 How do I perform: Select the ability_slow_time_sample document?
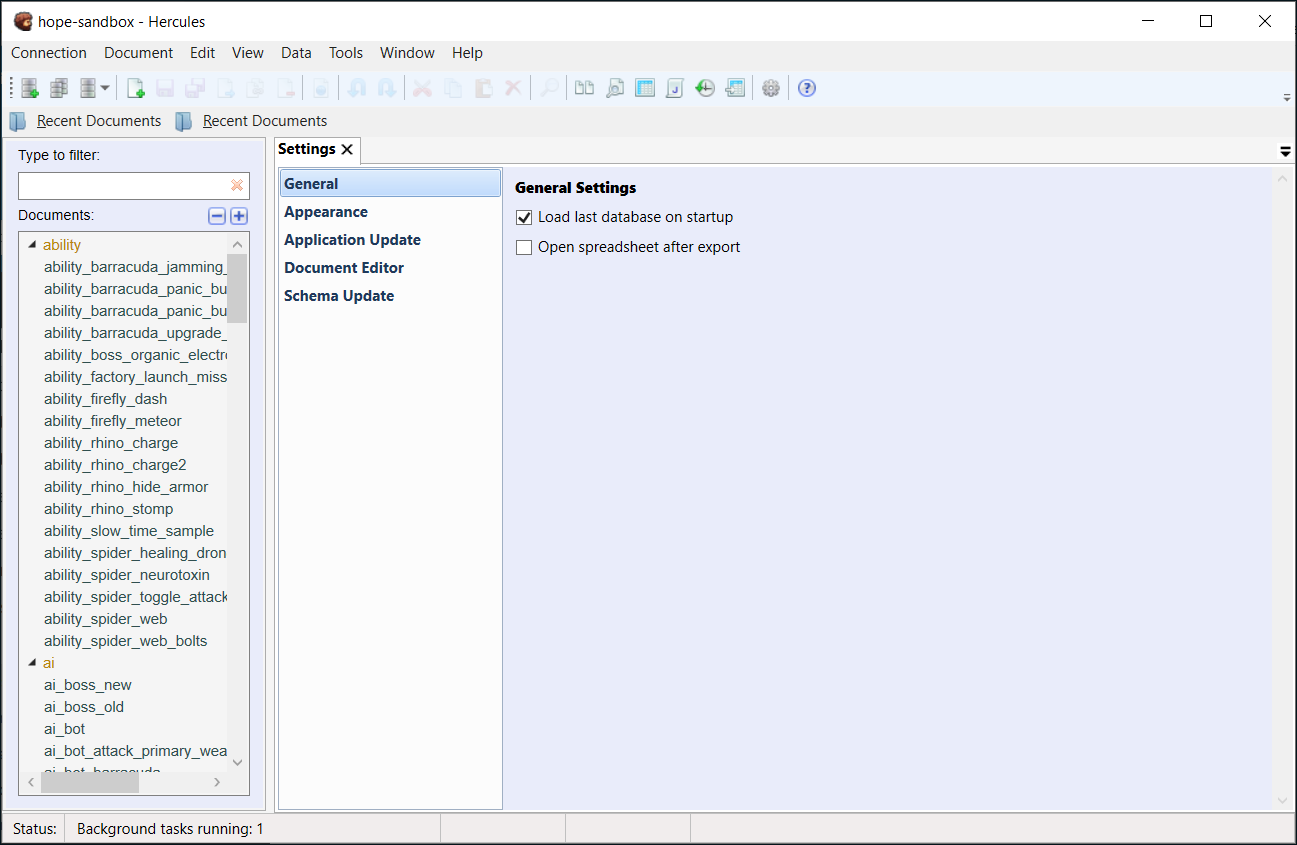coord(129,531)
